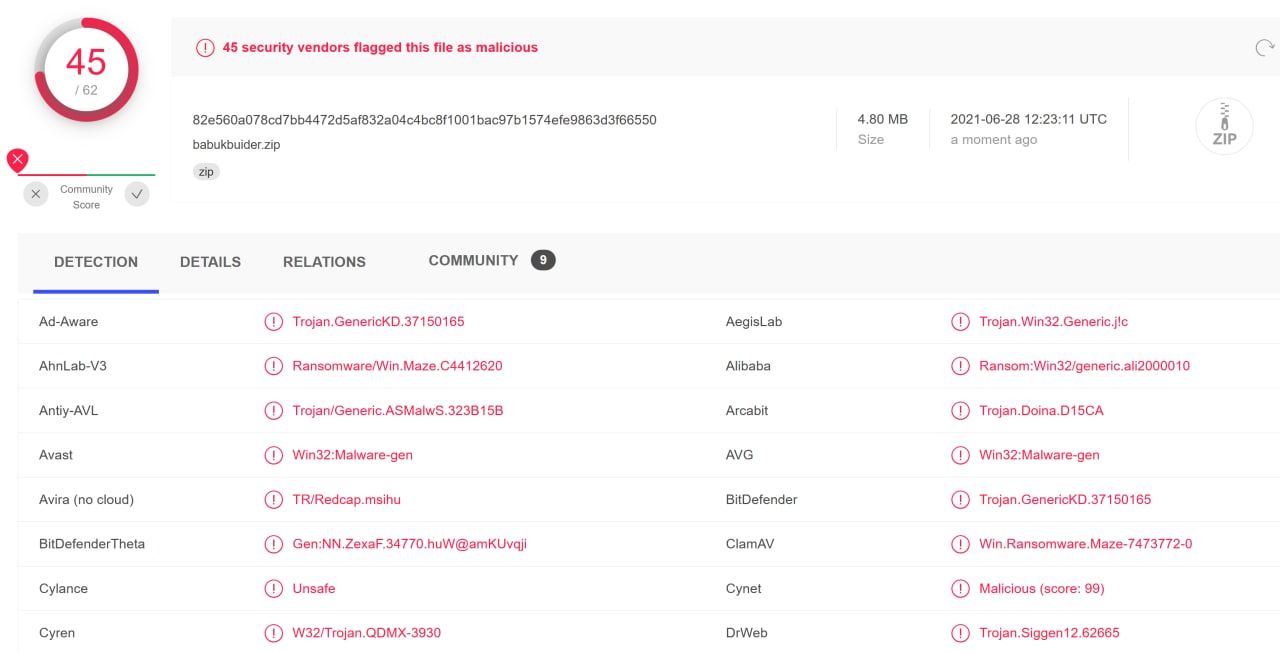1280x653 pixels.
Task: Click Avast's Win32:Malware-gen result
Action: 352,455
